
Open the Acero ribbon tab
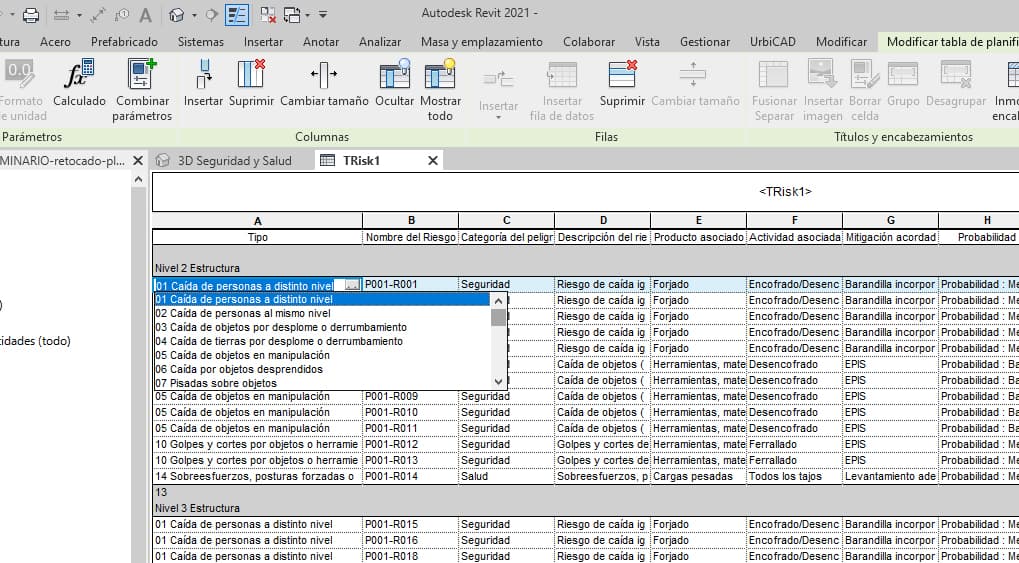pos(55,42)
